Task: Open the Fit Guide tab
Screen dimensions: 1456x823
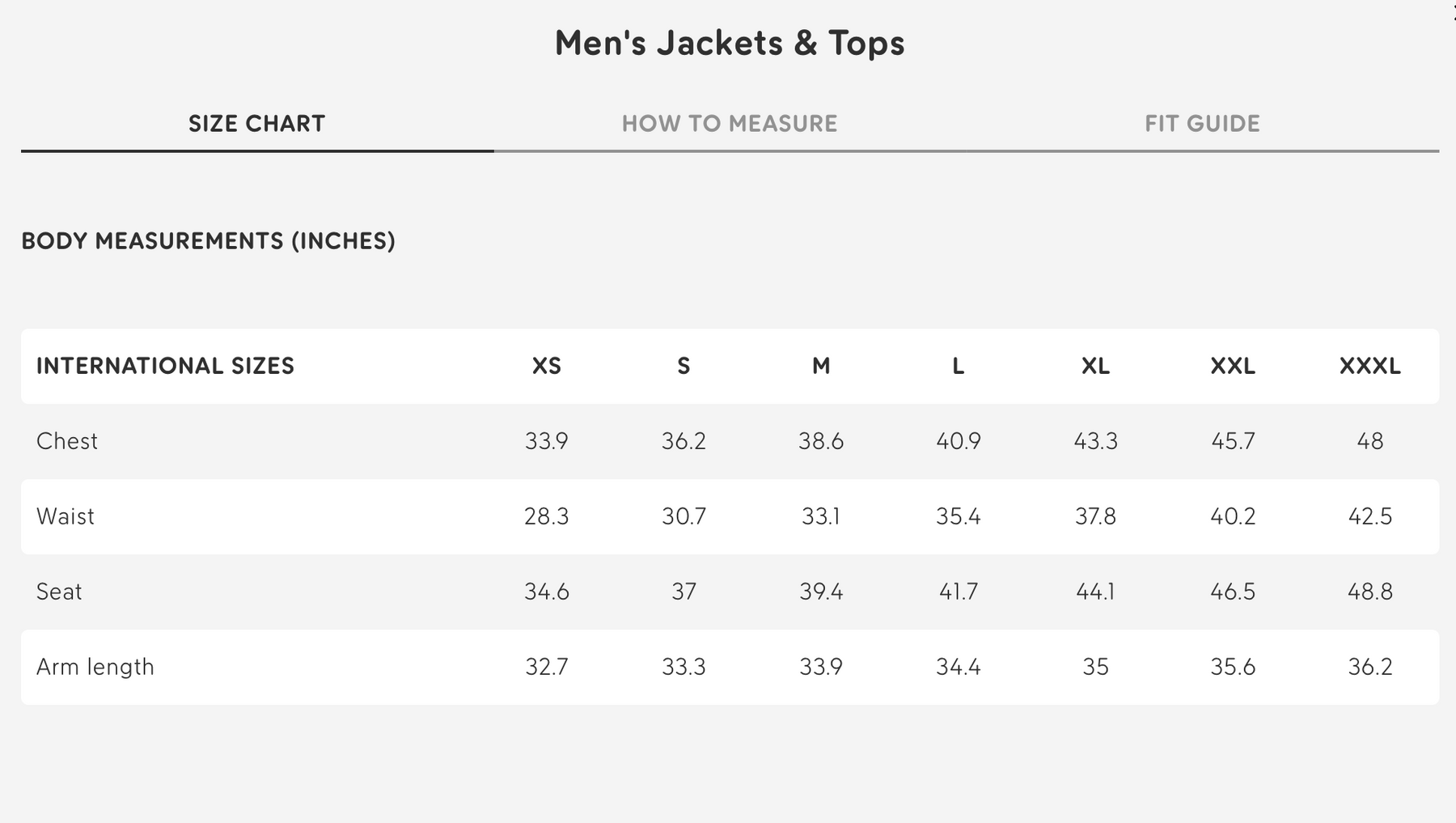Action: coord(1202,124)
